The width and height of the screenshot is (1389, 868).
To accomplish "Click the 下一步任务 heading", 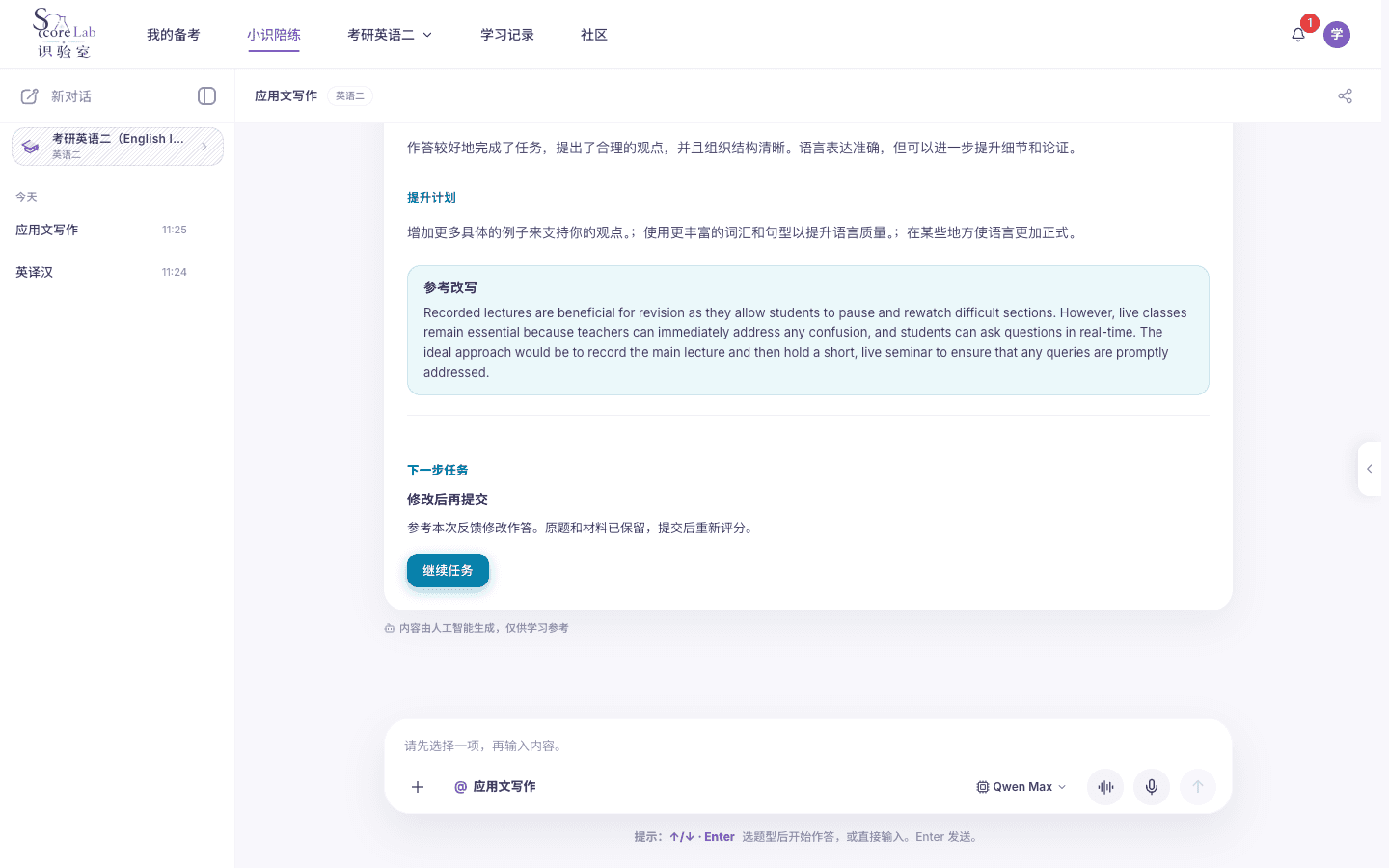I will click(438, 470).
